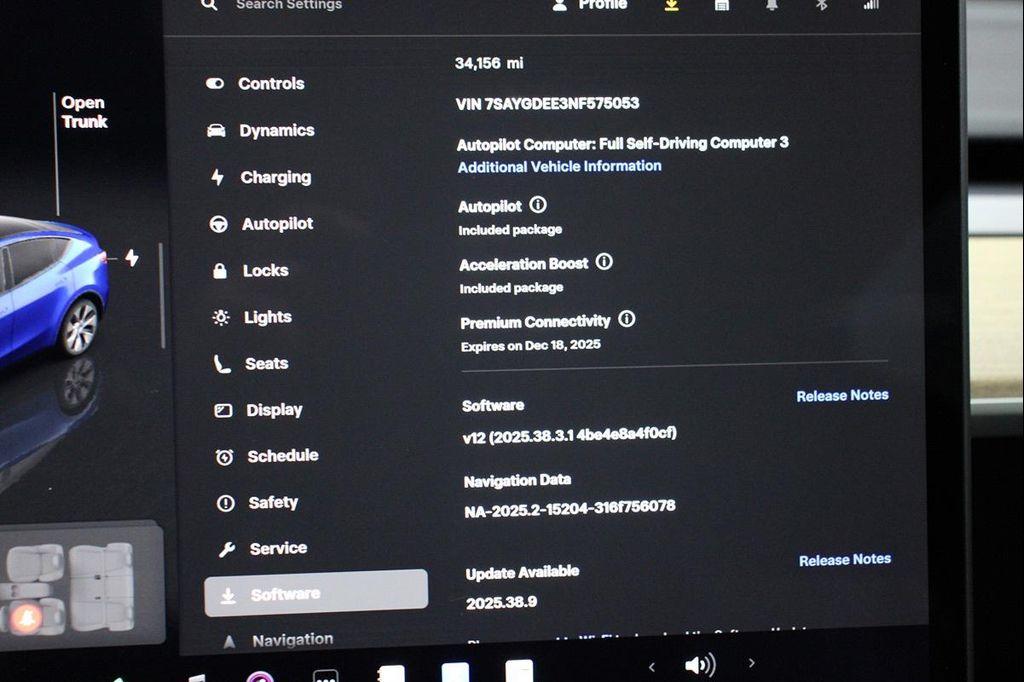
Task: Open the Controls settings menu
Action: point(270,84)
